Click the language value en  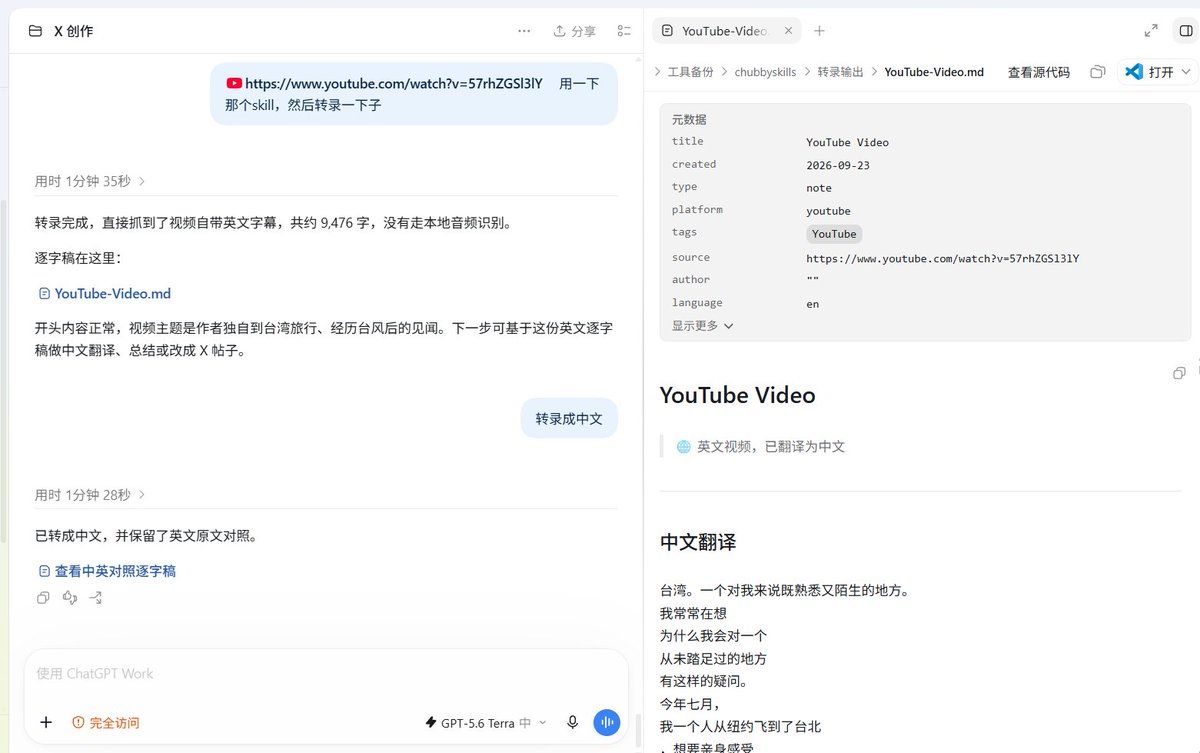(x=813, y=303)
